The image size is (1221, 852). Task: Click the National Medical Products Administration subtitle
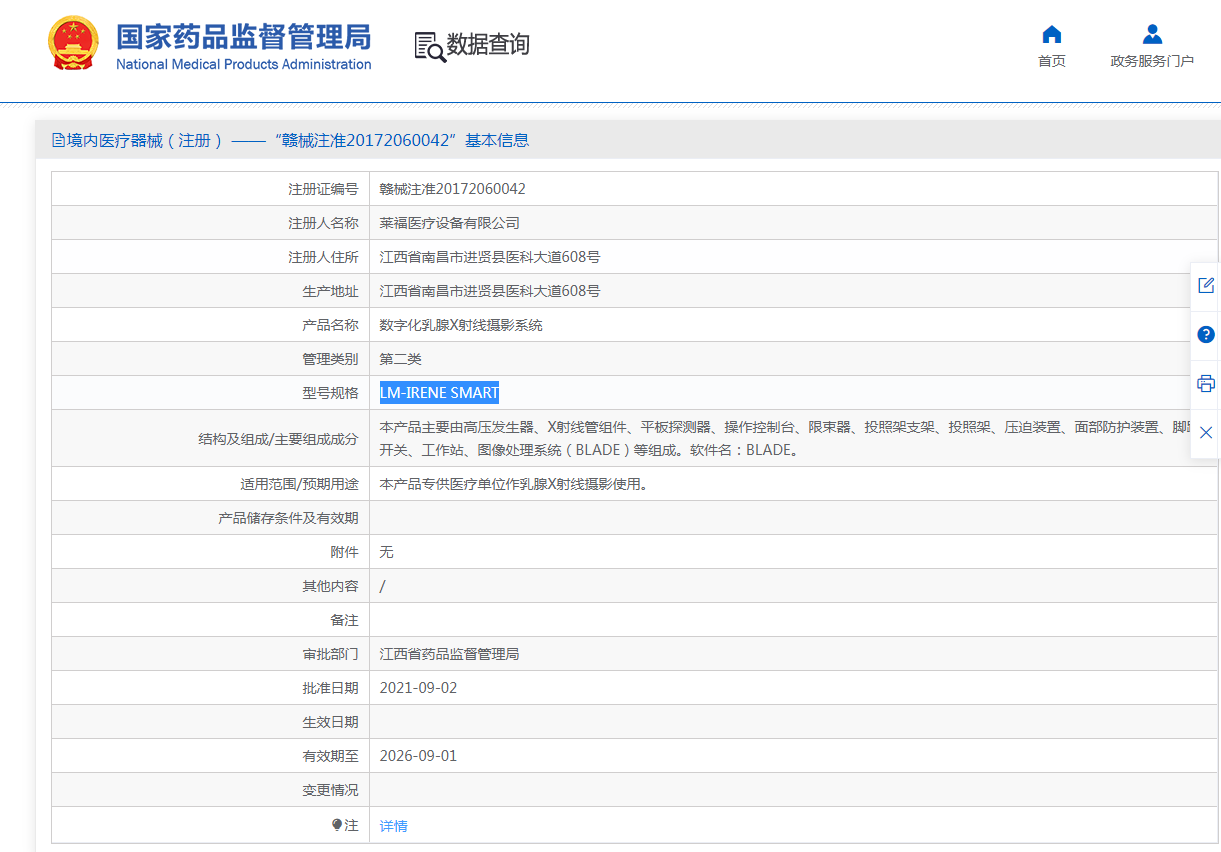244,64
